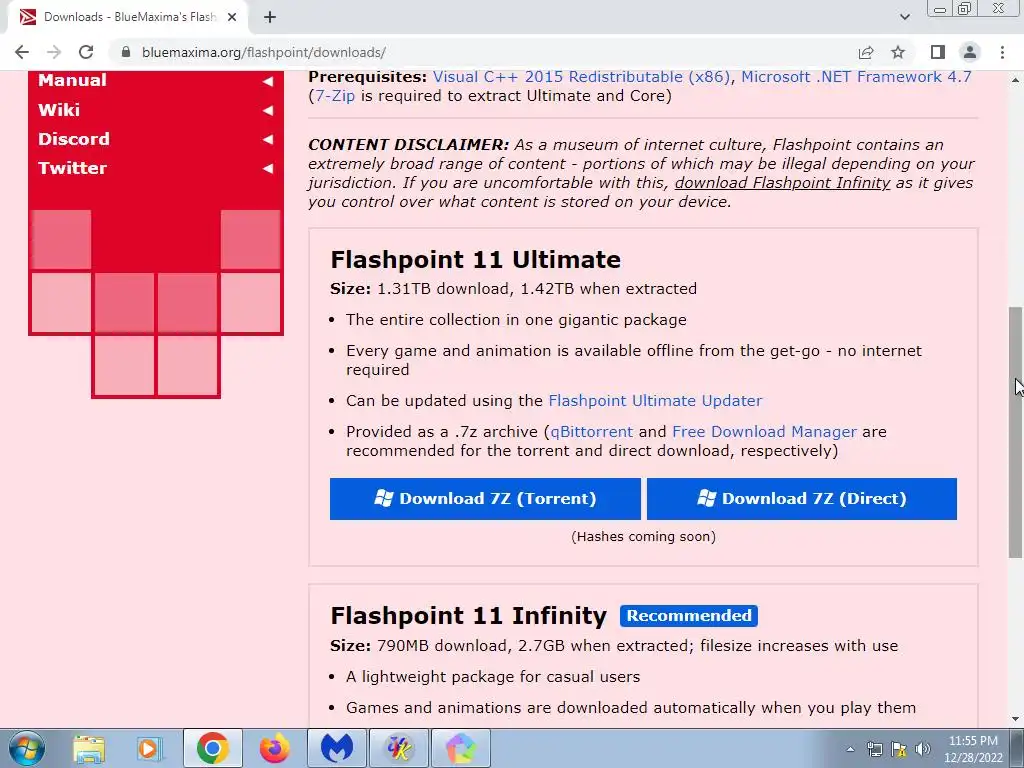Bookmark this page with star icon
The image size is (1024, 768).
898,52
